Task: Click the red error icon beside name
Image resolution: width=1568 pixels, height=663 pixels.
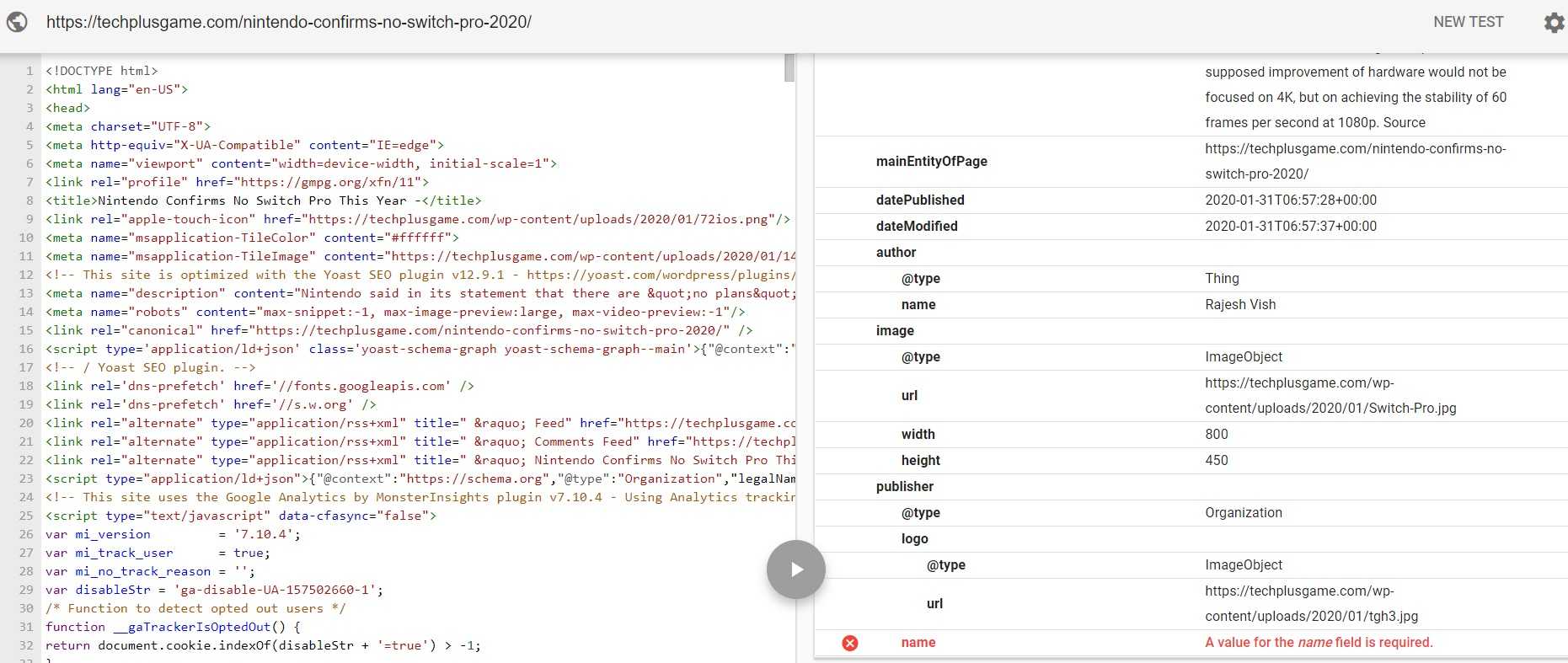Action: [850, 643]
